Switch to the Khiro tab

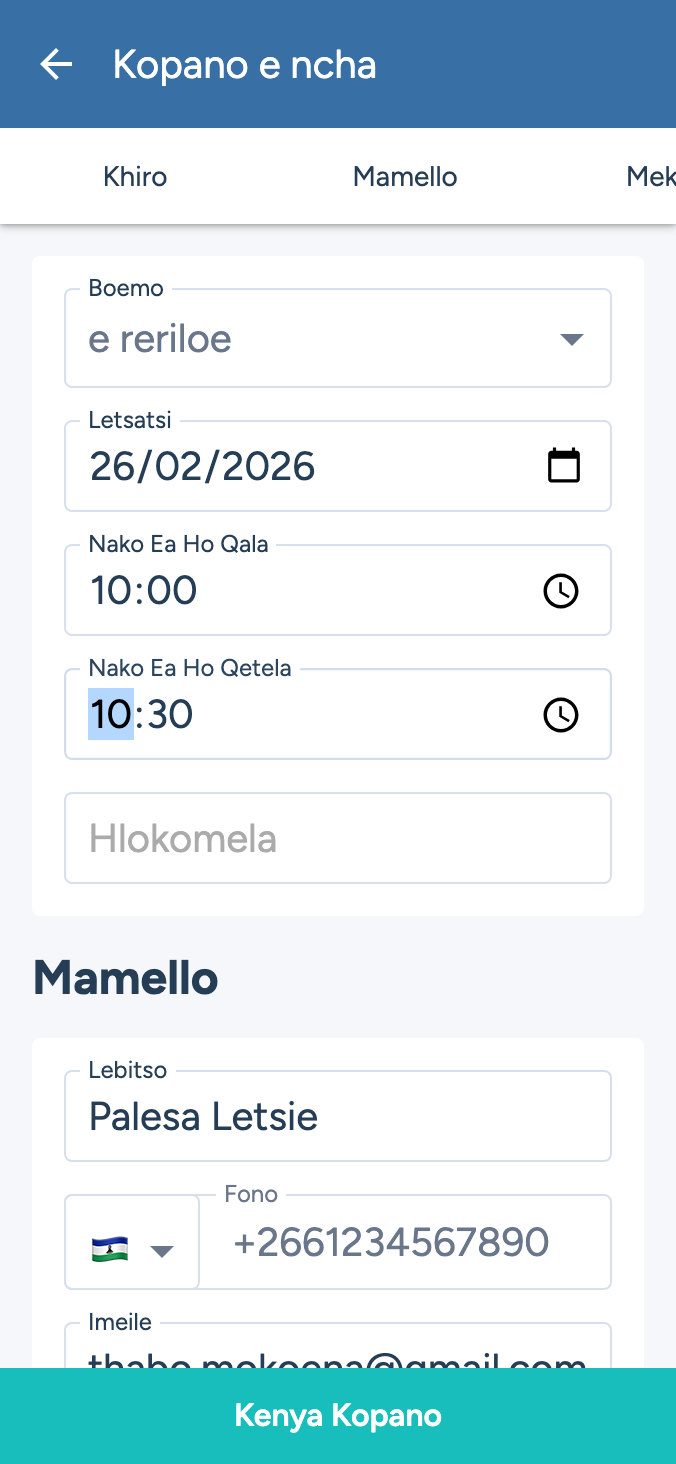(135, 177)
